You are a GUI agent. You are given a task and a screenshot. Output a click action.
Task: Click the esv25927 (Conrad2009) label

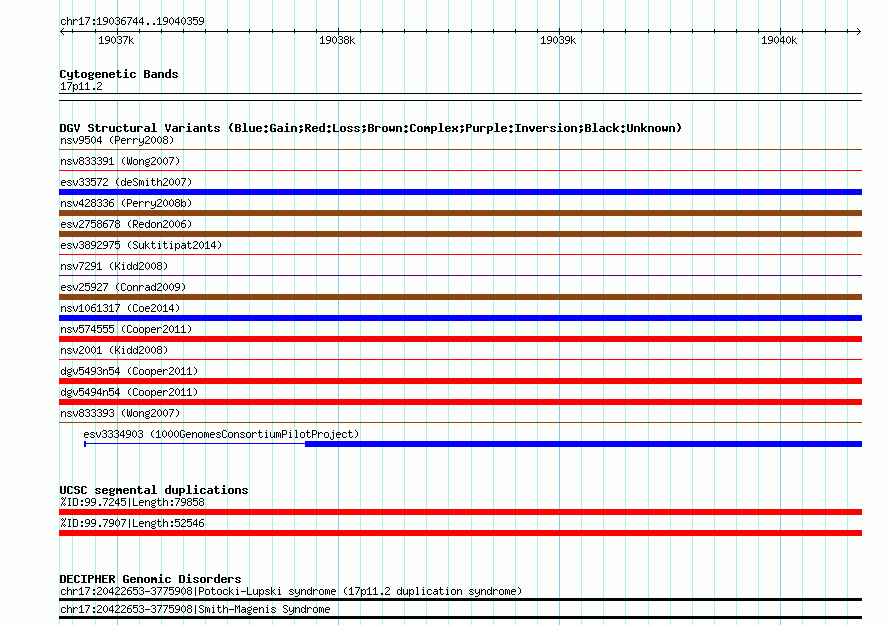123,287
